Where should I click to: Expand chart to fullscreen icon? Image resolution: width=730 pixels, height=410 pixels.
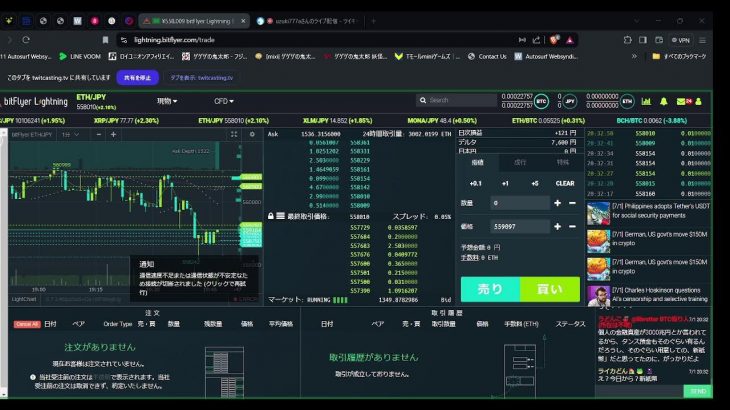(x=234, y=134)
